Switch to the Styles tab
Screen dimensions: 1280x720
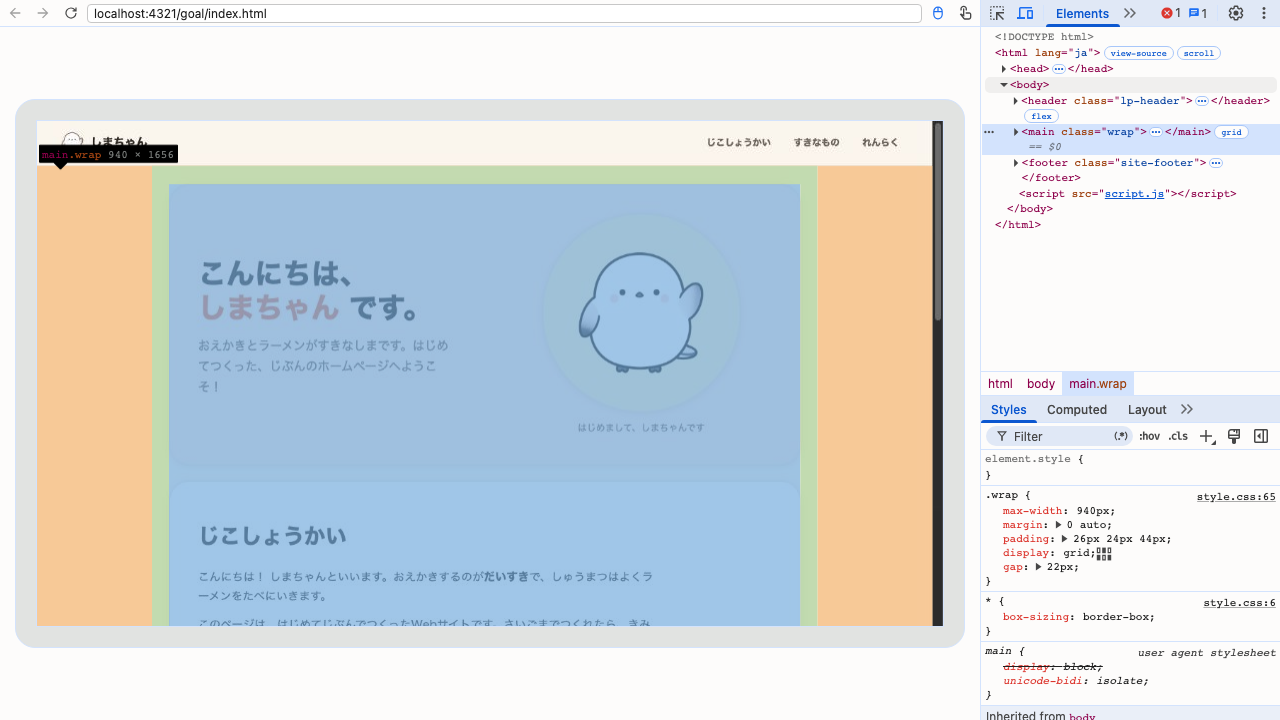pos(1008,409)
